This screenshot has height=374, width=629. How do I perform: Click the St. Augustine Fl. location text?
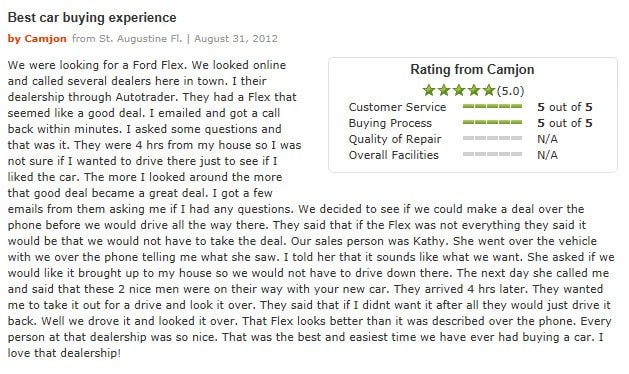[140, 39]
